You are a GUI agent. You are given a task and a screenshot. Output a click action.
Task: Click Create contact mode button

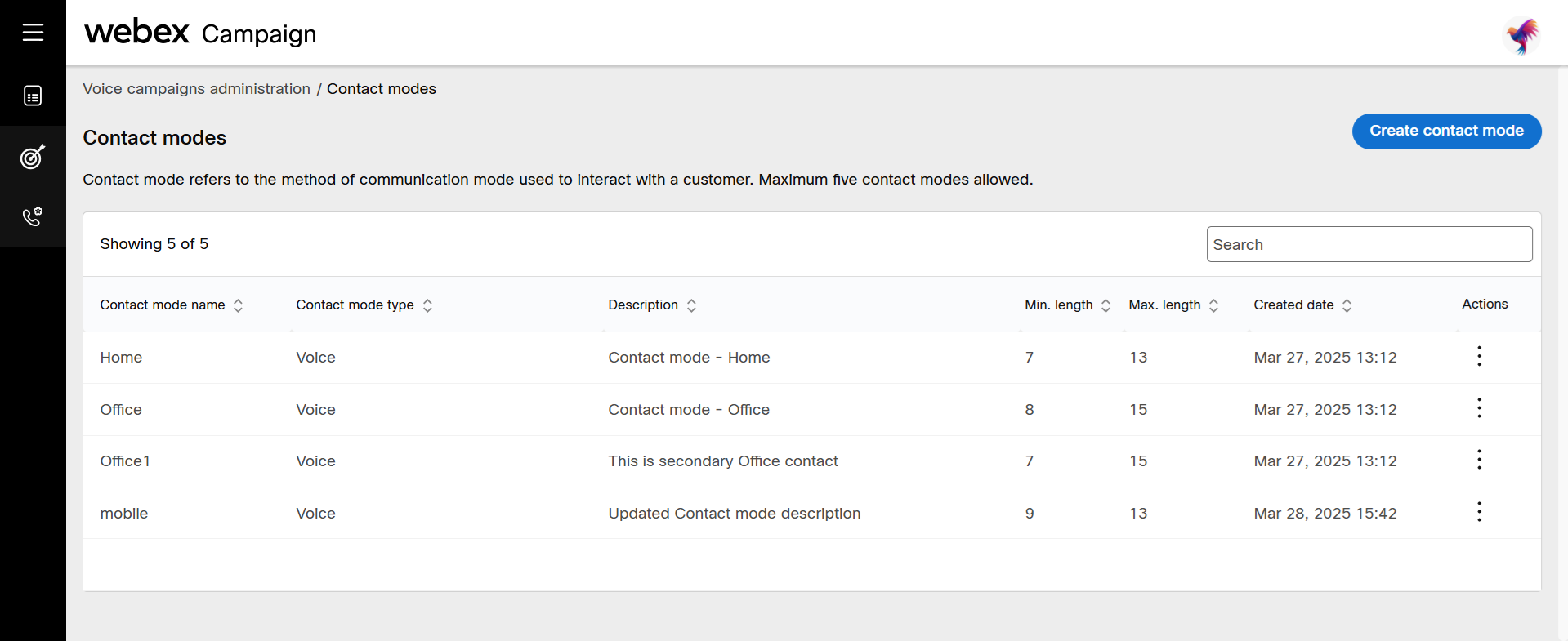pyautogui.click(x=1446, y=131)
